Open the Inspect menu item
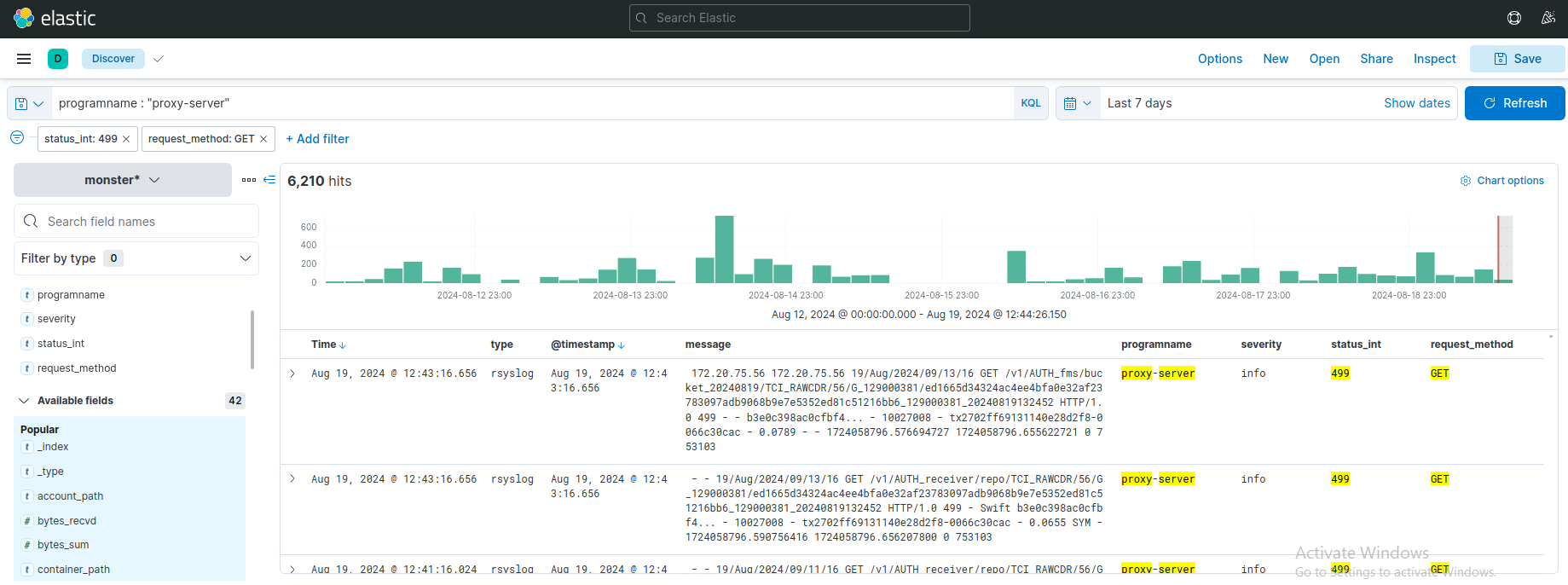Screen dimensions: 1568x585 tap(1434, 59)
